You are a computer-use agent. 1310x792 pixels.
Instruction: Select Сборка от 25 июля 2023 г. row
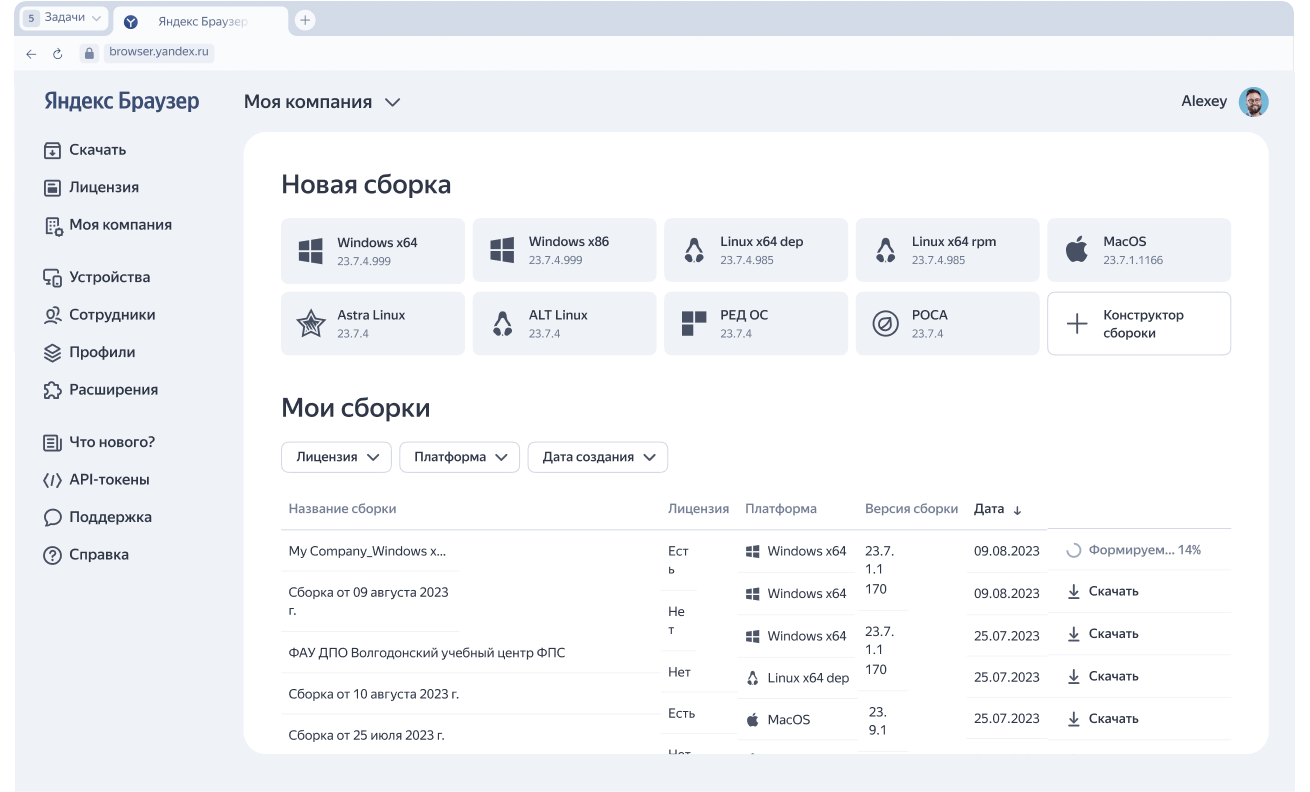(x=366, y=735)
